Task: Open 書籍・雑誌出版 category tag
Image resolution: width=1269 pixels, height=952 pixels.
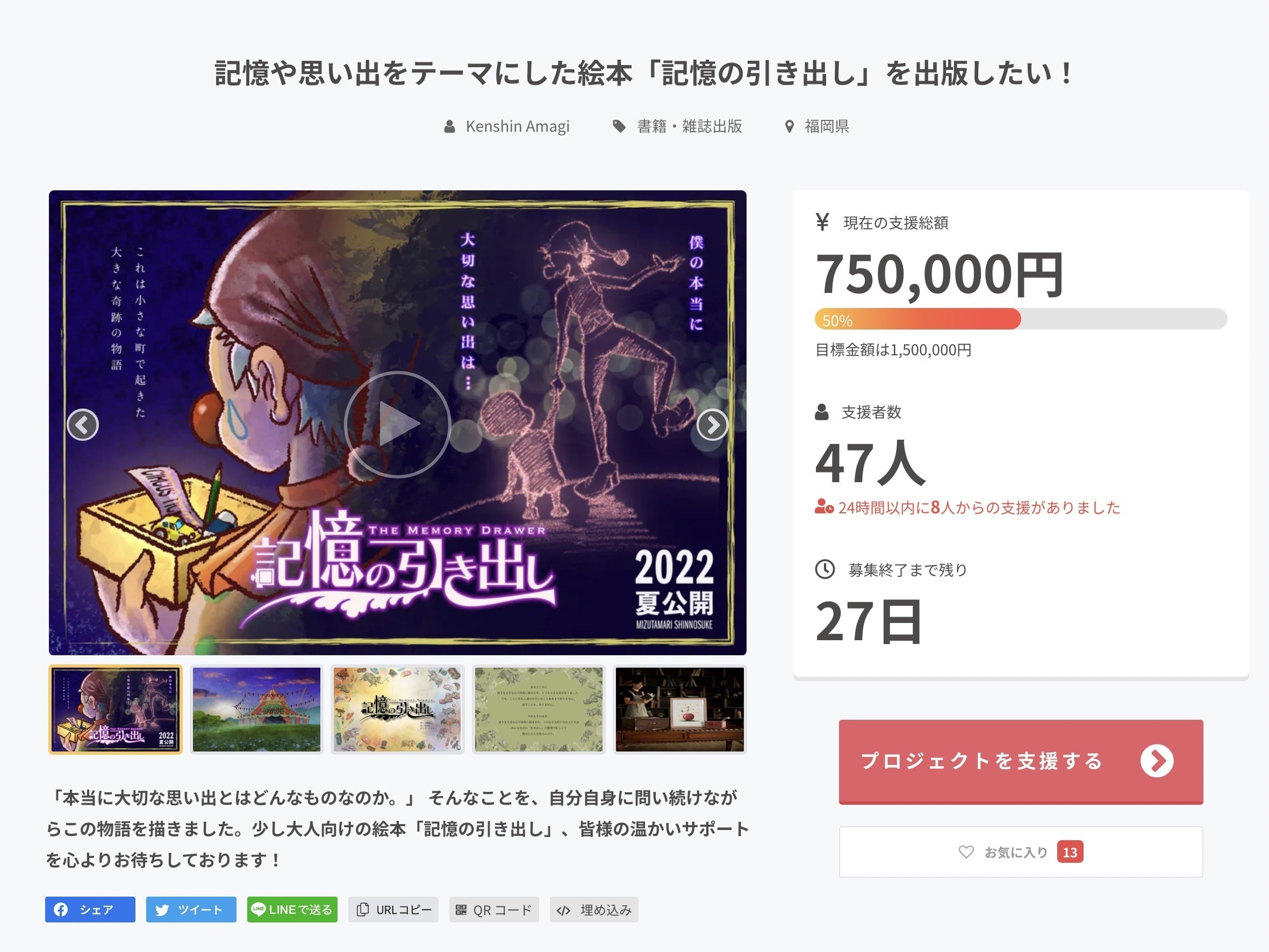Action: [x=678, y=126]
